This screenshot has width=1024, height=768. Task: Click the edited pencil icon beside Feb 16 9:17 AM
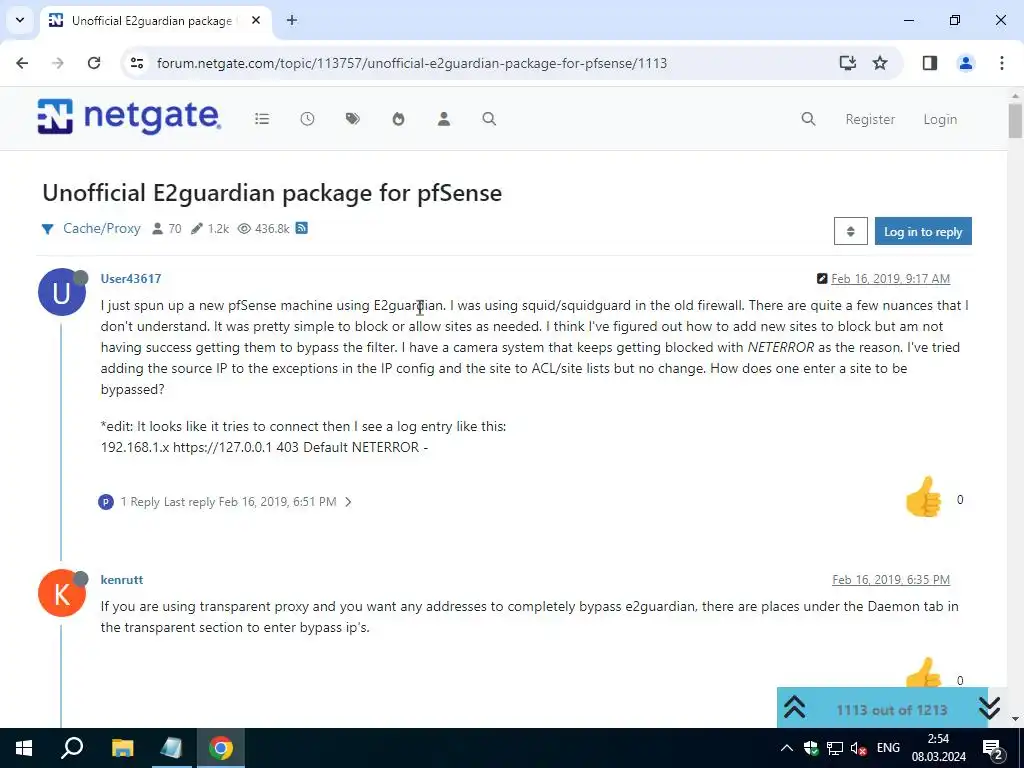[x=822, y=279]
